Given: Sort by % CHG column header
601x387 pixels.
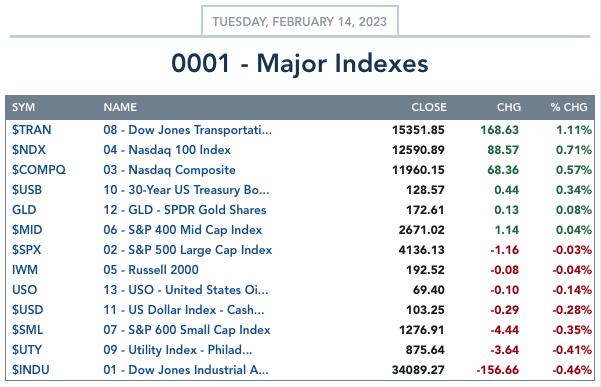Looking at the screenshot, I should 569,107.
